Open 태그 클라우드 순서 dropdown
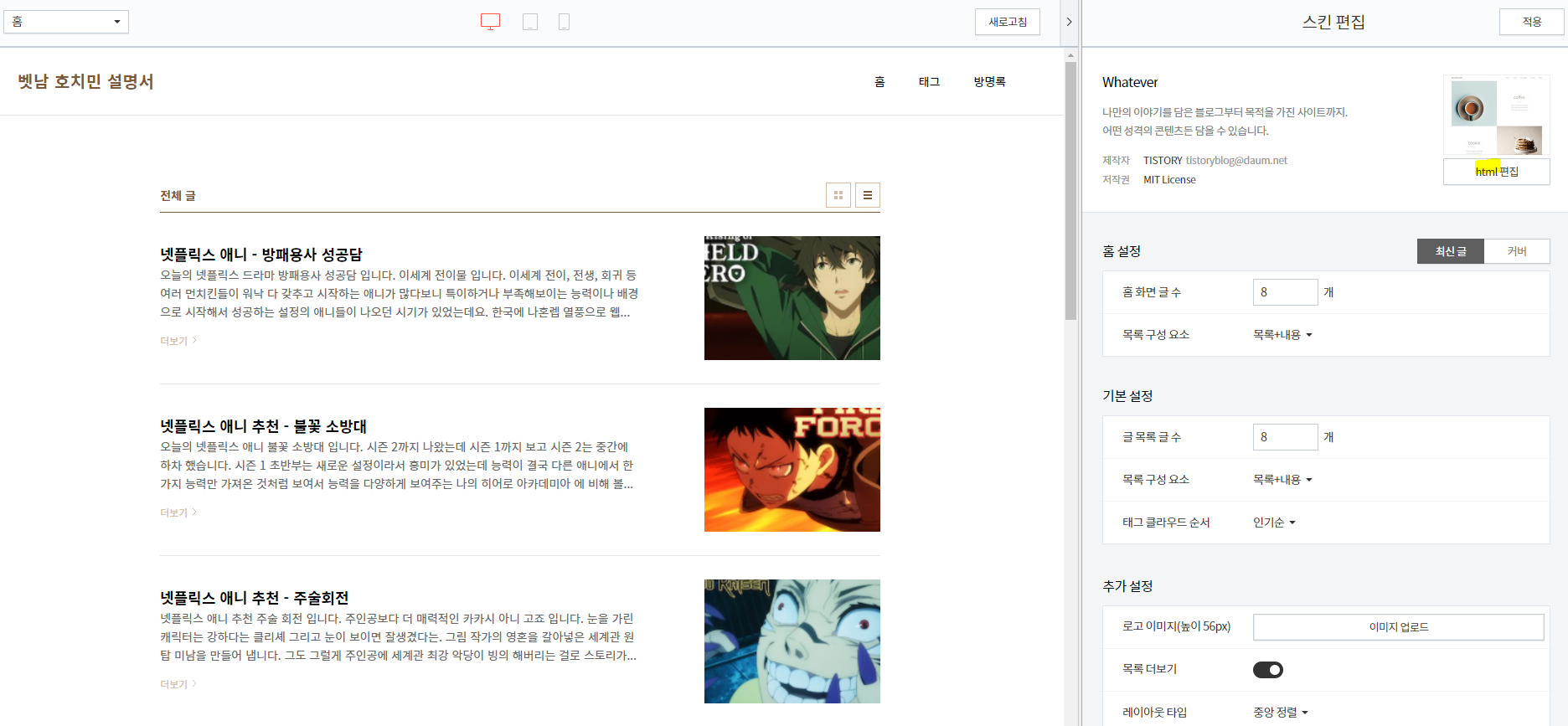The width and height of the screenshot is (1568, 726). (1274, 523)
